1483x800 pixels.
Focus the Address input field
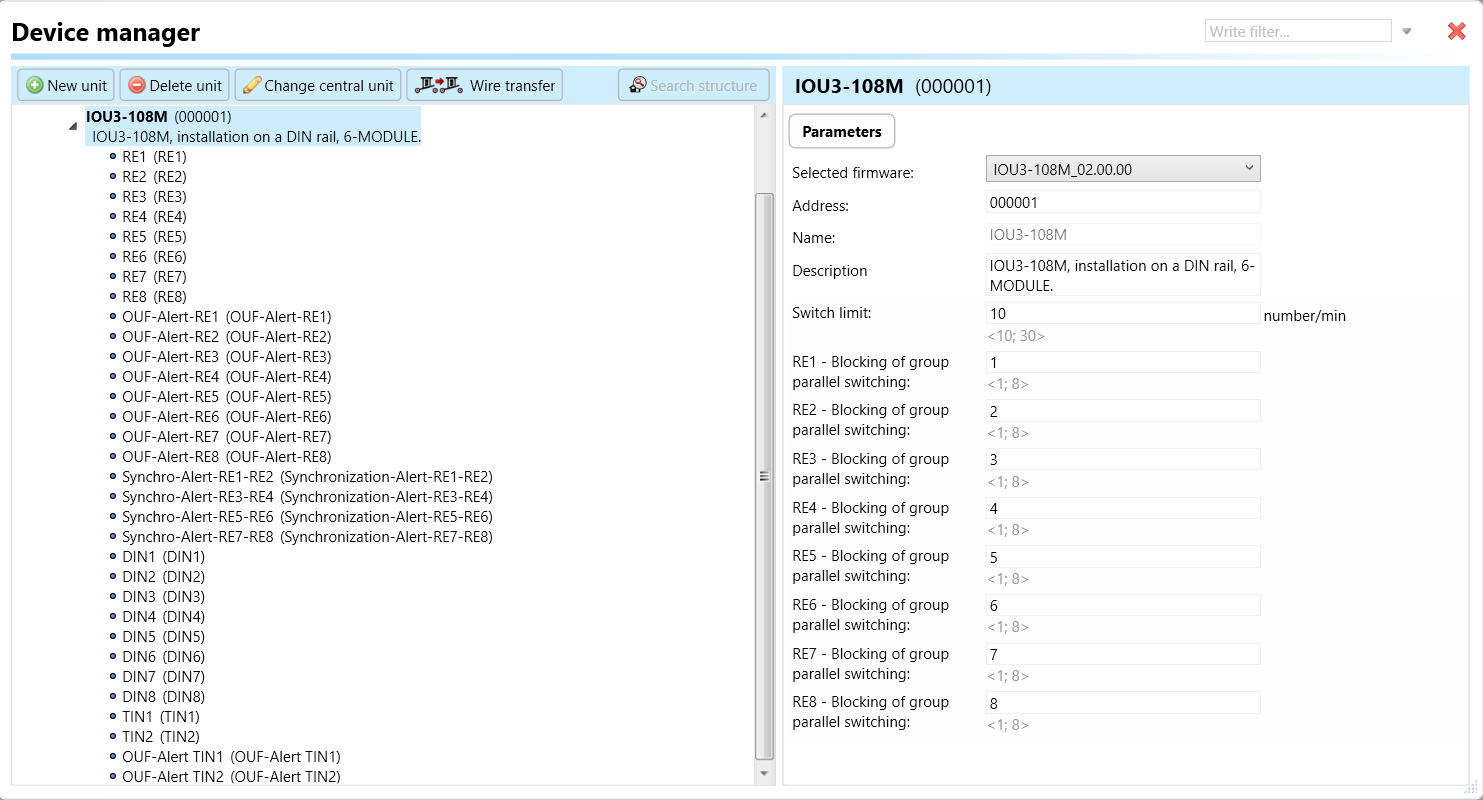coord(1122,202)
